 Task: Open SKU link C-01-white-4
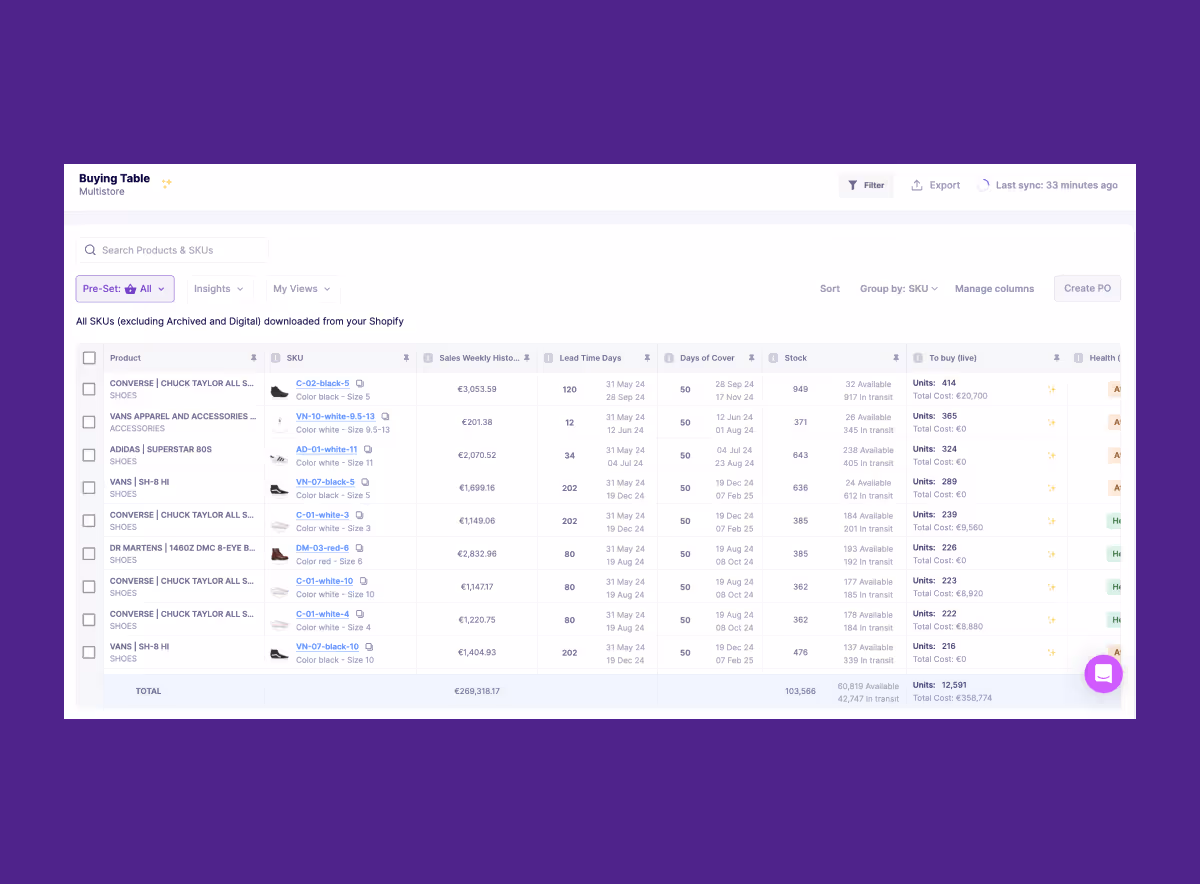pyautogui.click(x=322, y=614)
